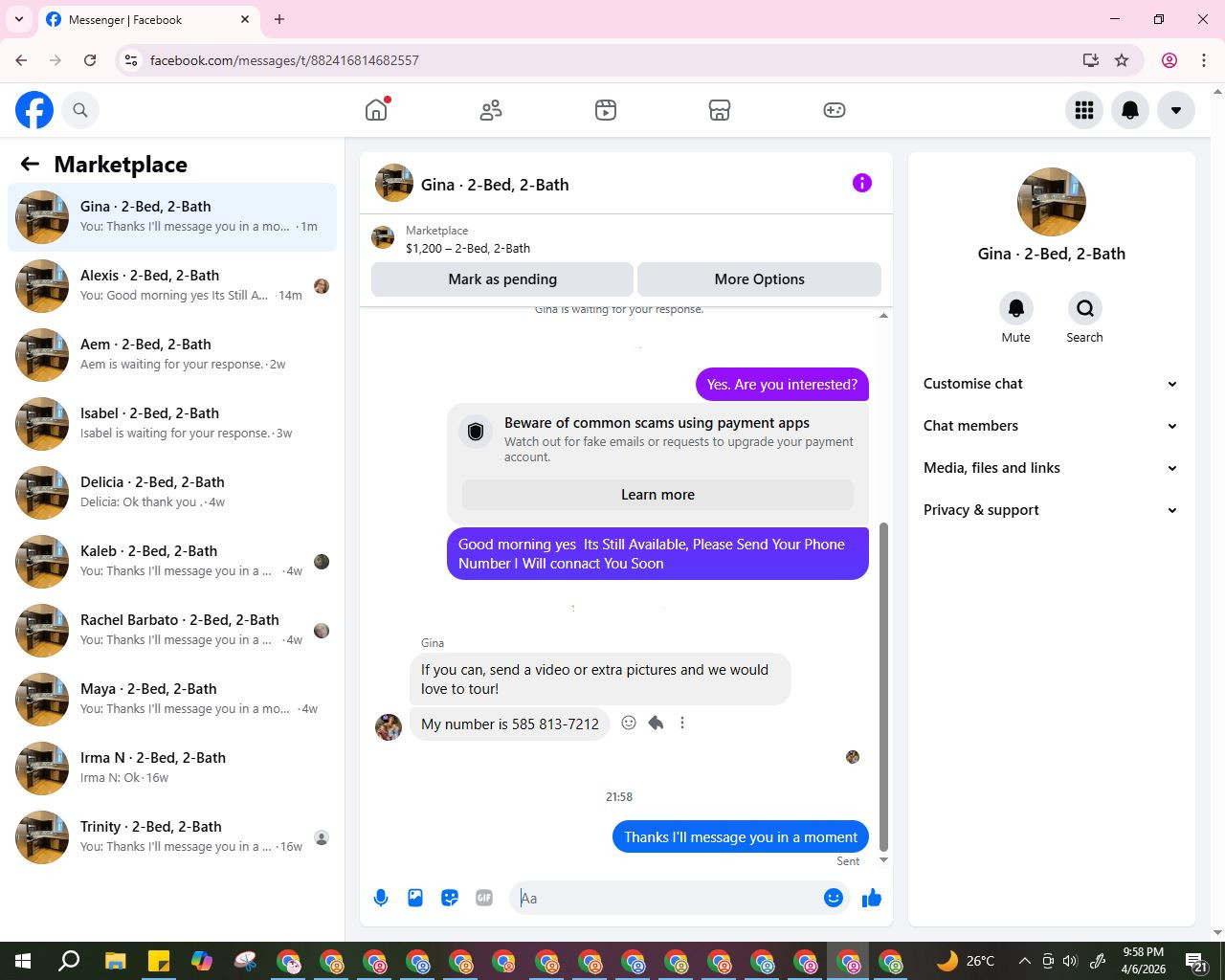
Task: Open the account dropdown arrow
Action: click(x=1176, y=110)
